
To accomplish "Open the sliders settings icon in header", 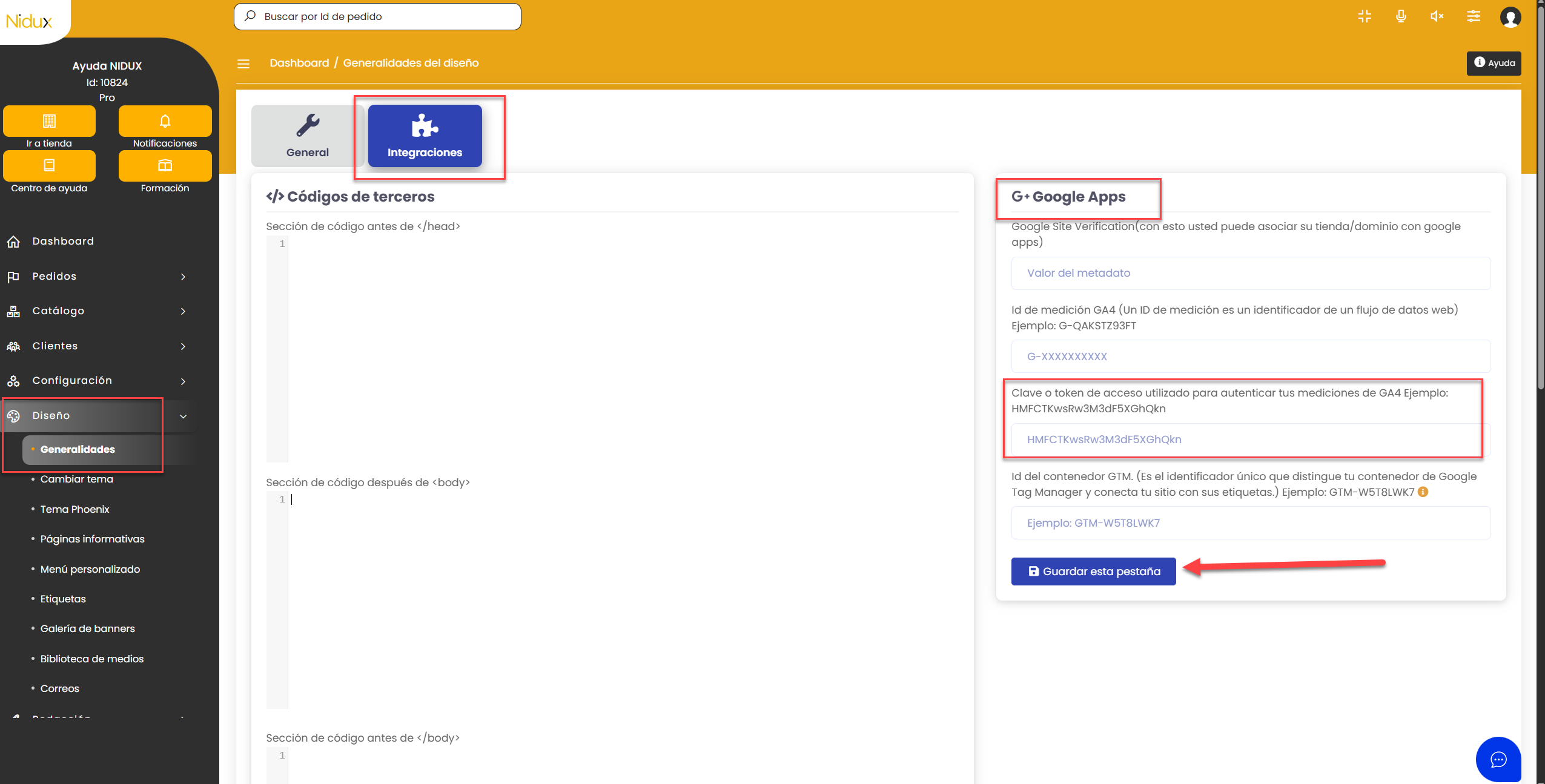I will point(1474,16).
